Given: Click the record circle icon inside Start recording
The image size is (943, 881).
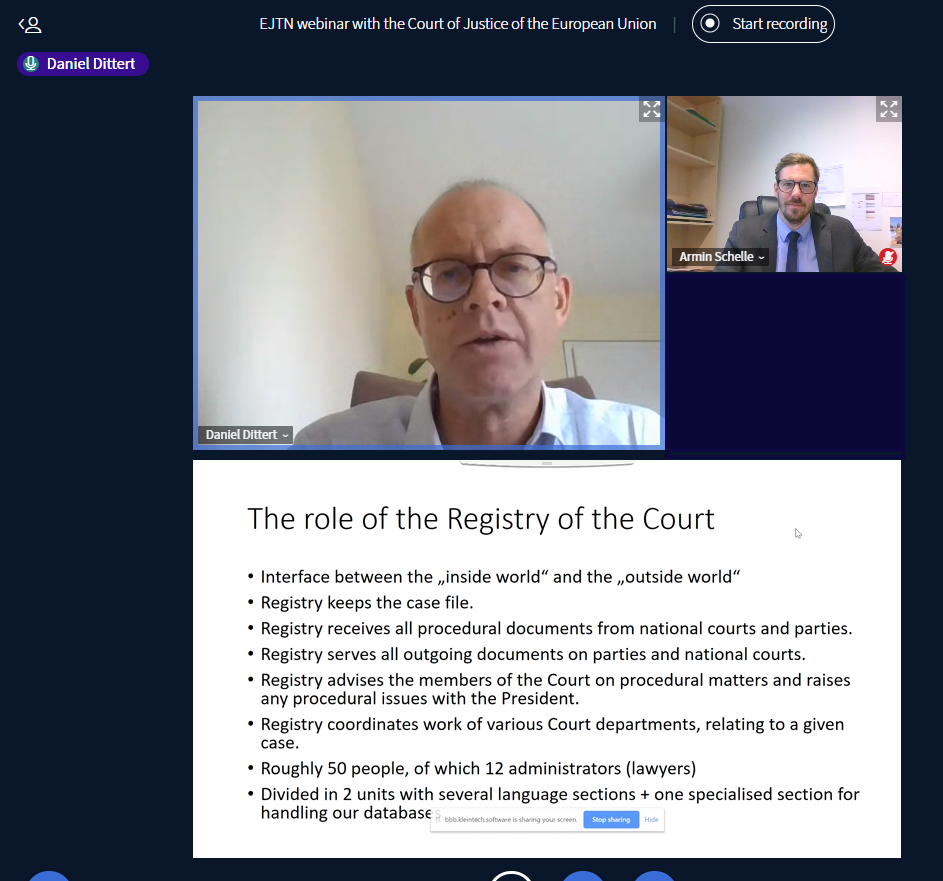Looking at the screenshot, I should coord(710,24).
